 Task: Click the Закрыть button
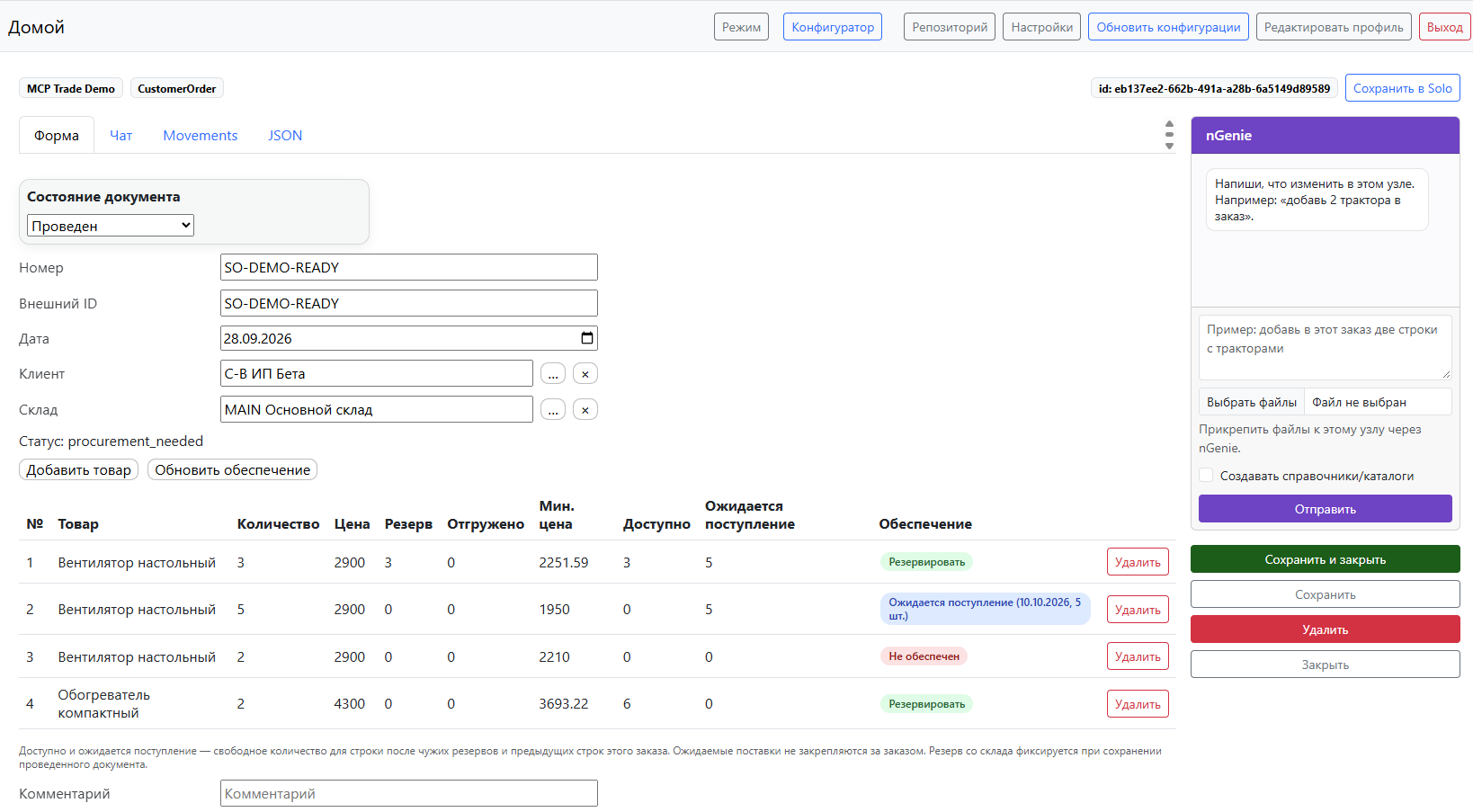pos(1326,665)
